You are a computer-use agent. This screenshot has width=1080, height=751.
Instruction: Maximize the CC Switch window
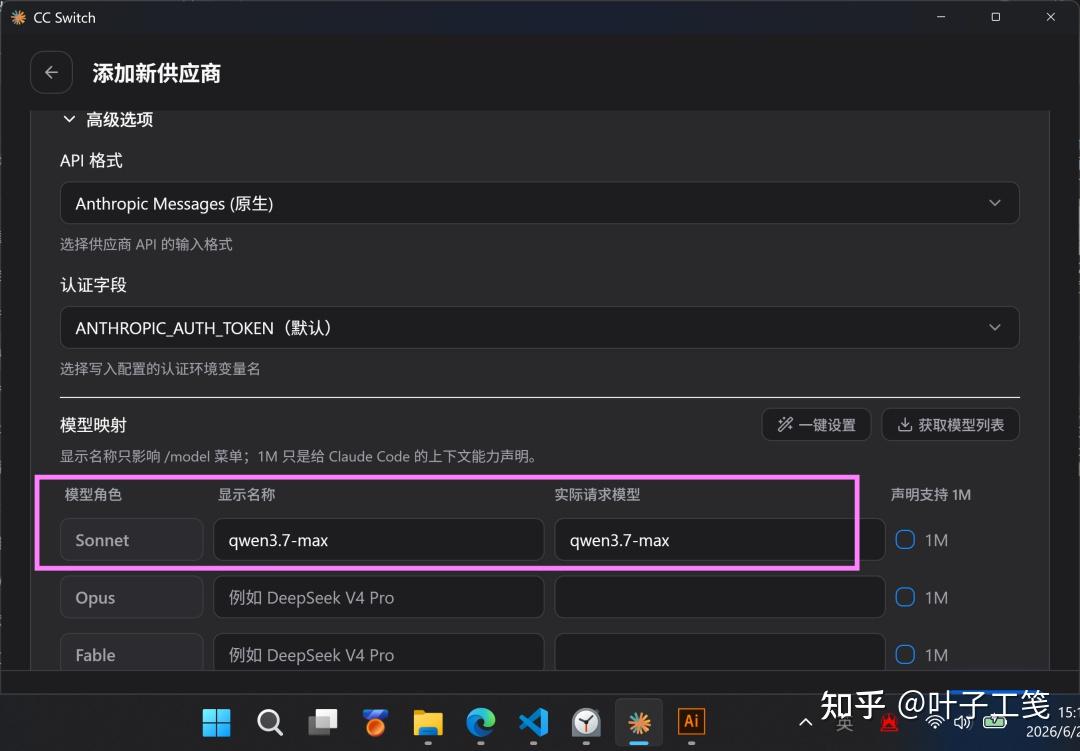995,17
